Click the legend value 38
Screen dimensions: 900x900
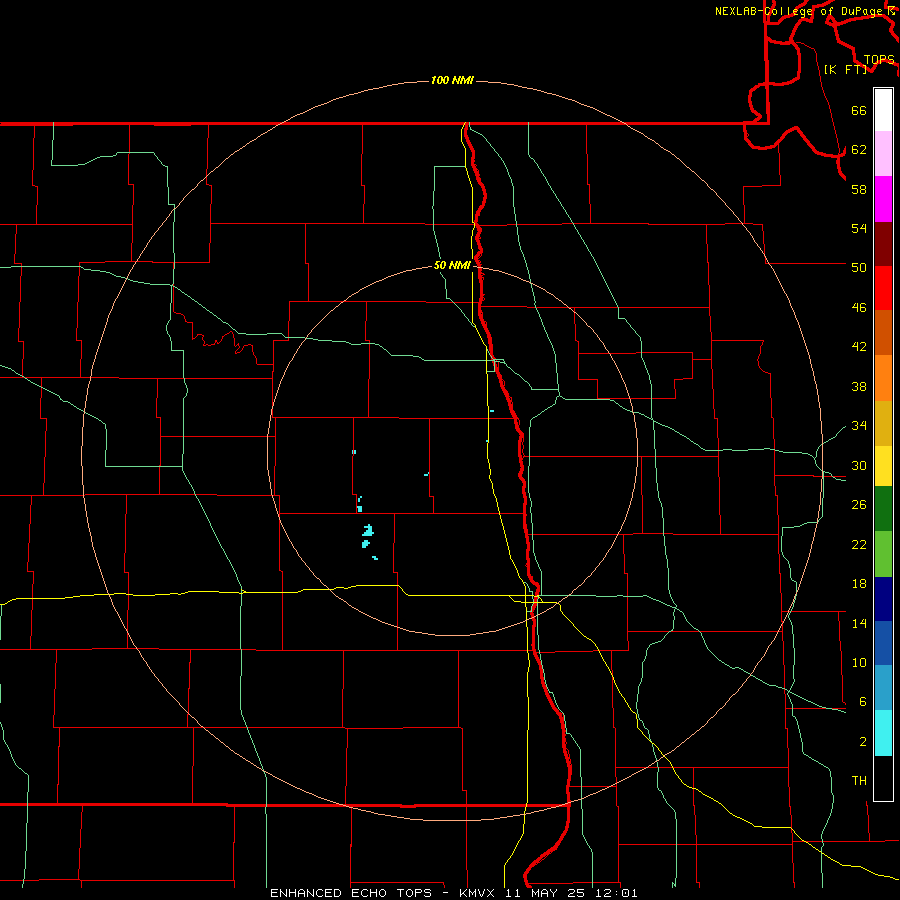pos(859,386)
